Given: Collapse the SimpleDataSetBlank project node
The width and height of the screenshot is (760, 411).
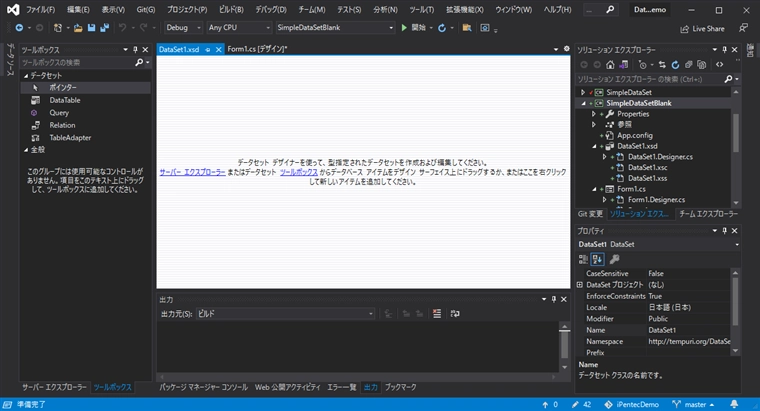Looking at the screenshot, I should click(x=583, y=103).
